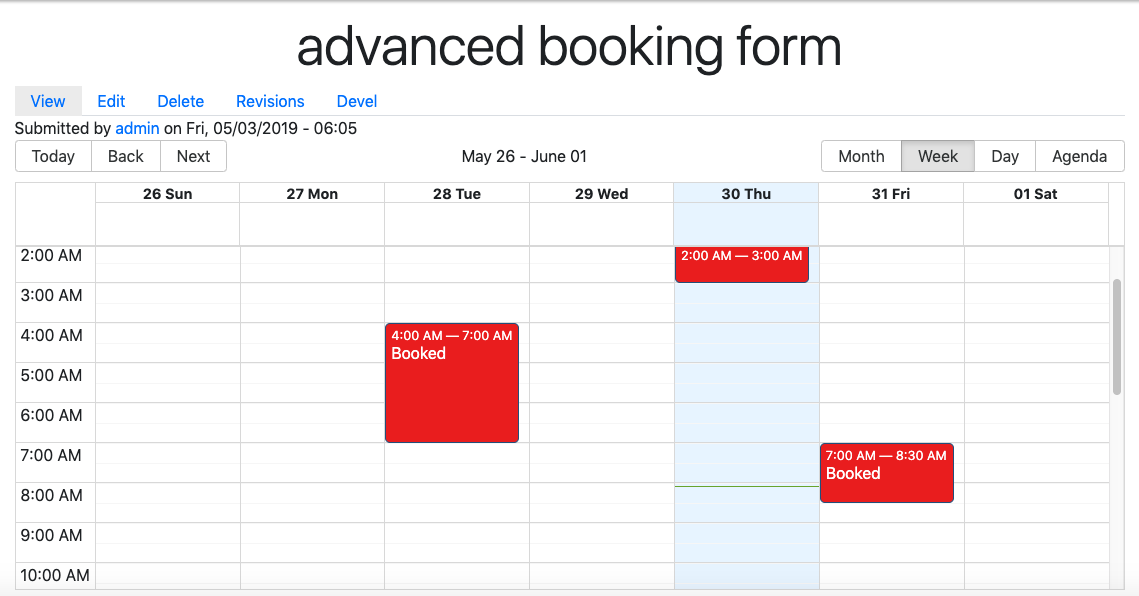This screenshot has width=1139, height=596.
Task: Open the Revisions tab
Action: pyautogui.click(x=270, y=101)
